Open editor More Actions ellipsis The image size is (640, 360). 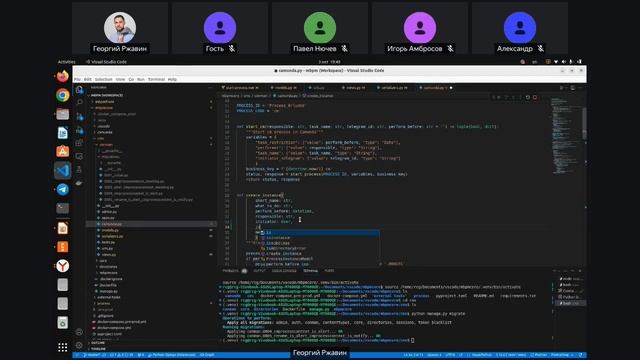(x=580, y=88)
